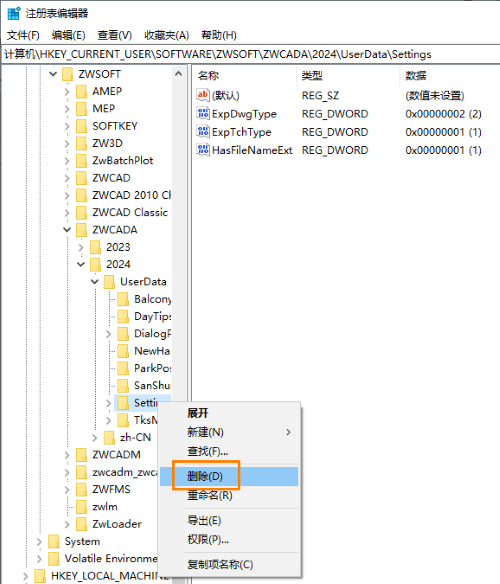Click the tree scrollbar up arrow
This screenshot has height=584, width=500.
tap(178, 74)
